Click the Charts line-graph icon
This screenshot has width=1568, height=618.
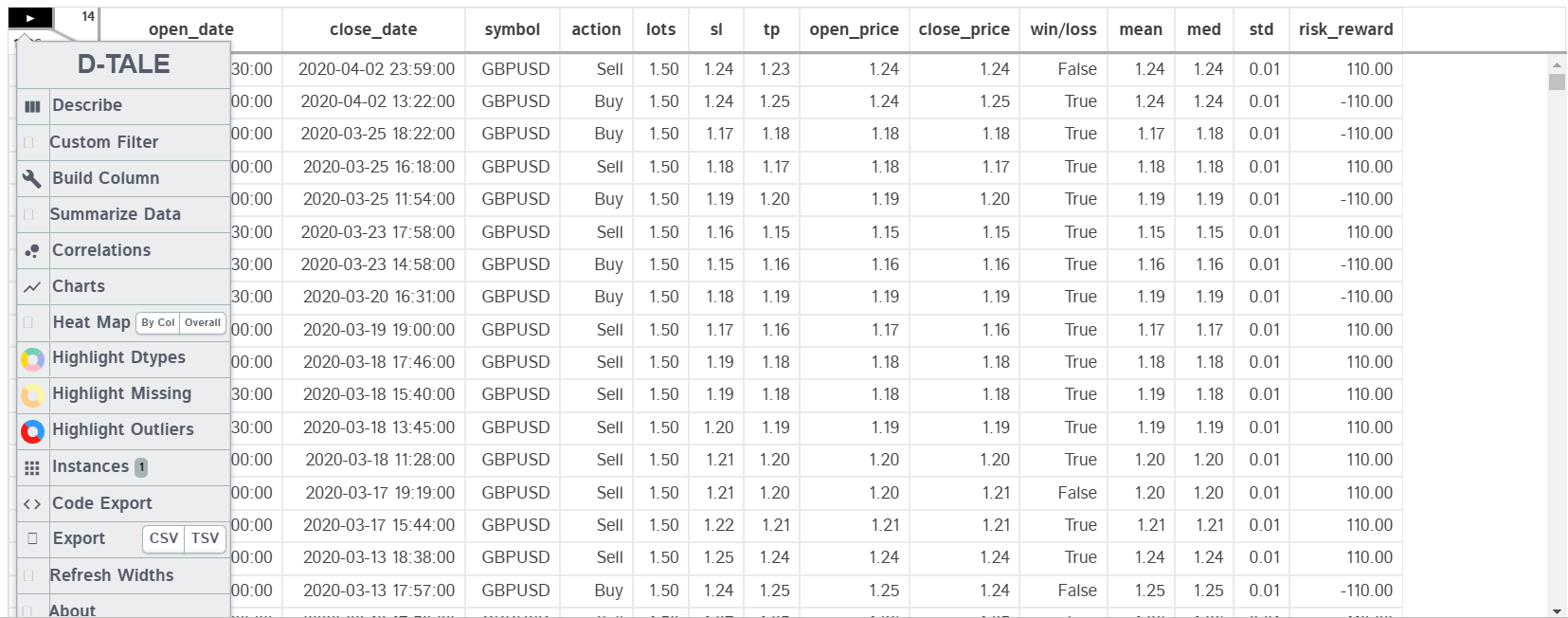tap(32, 287)
